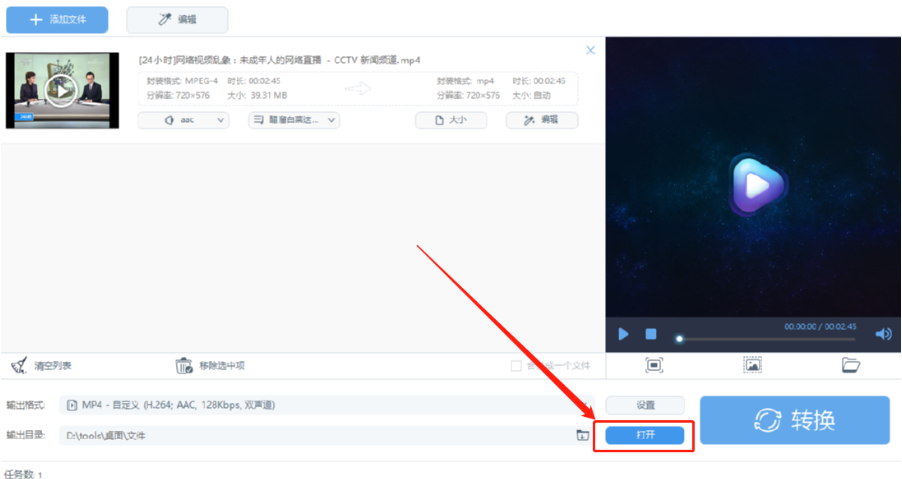Play the video thumbnail in the file list
This screenshot has height=479, width=902.
click(61, 90)
